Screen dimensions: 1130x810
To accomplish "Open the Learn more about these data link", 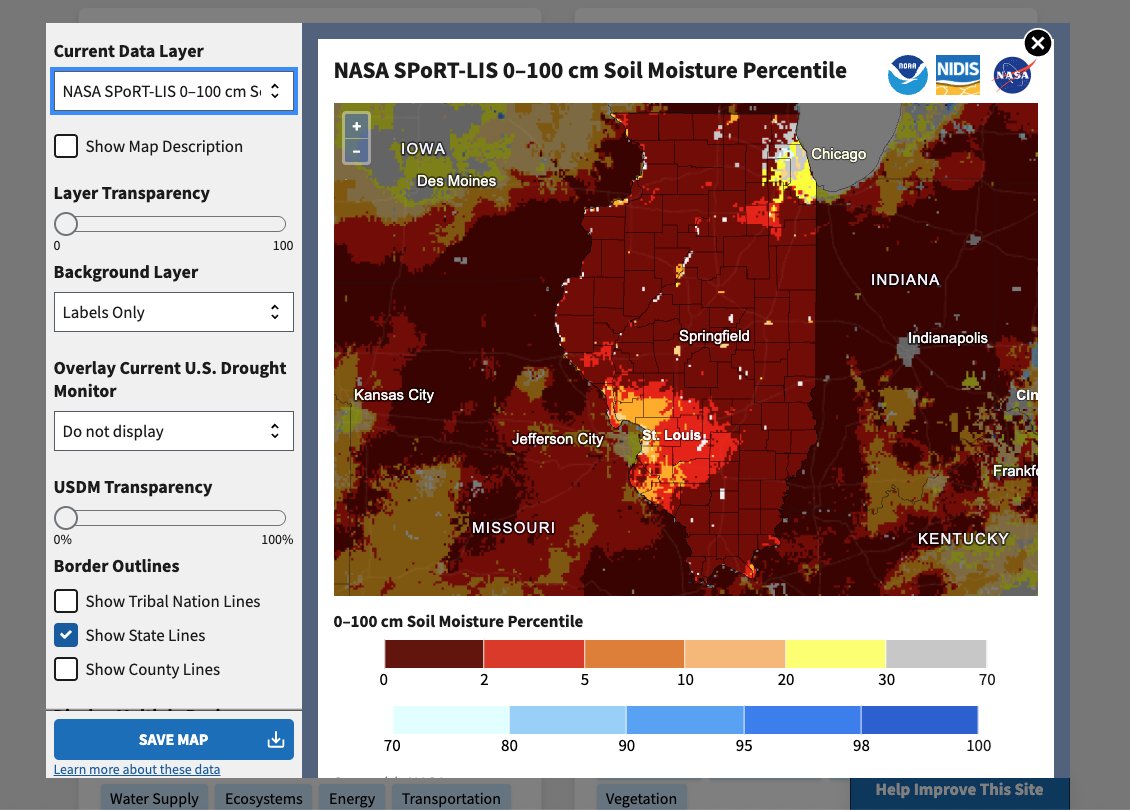I will (x=137, y=769).
